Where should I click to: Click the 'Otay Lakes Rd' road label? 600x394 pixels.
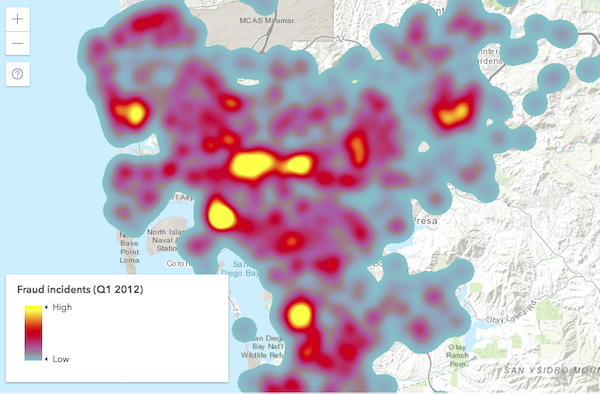[511, 312]
